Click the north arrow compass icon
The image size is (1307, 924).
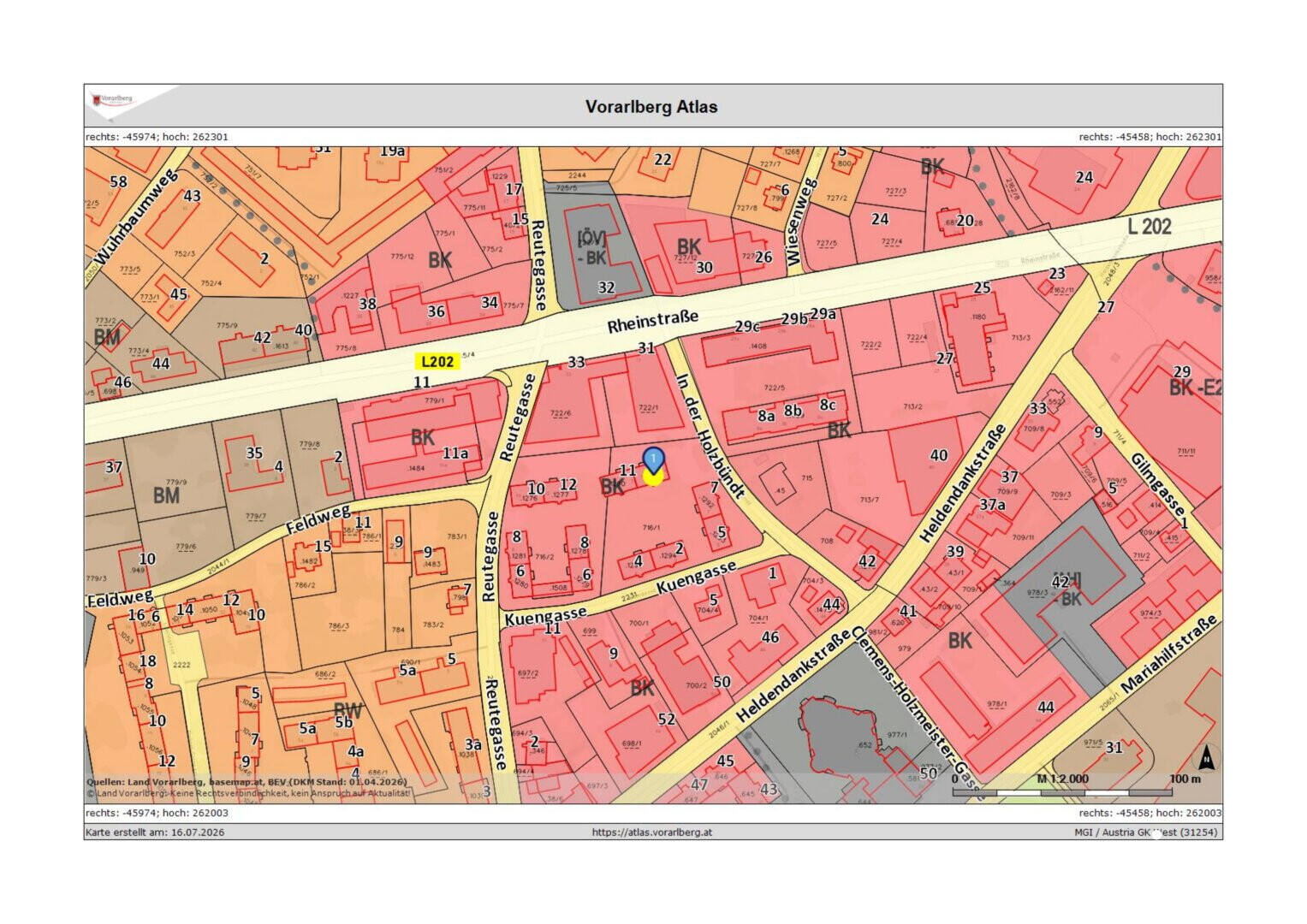coord(1206,757)
